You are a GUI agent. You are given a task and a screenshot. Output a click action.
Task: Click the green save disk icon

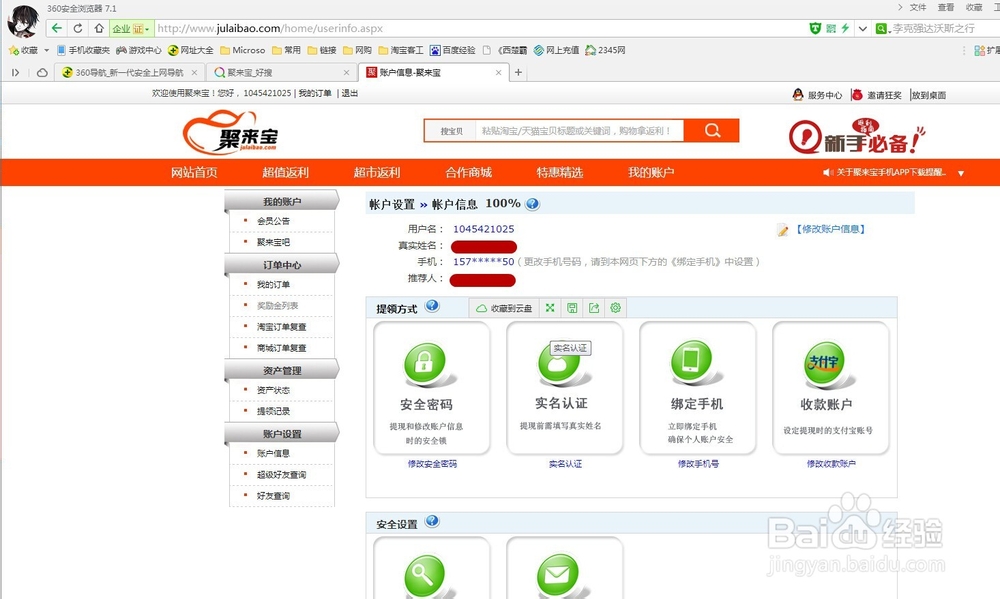pyautogui.click(x=571, y=308)
